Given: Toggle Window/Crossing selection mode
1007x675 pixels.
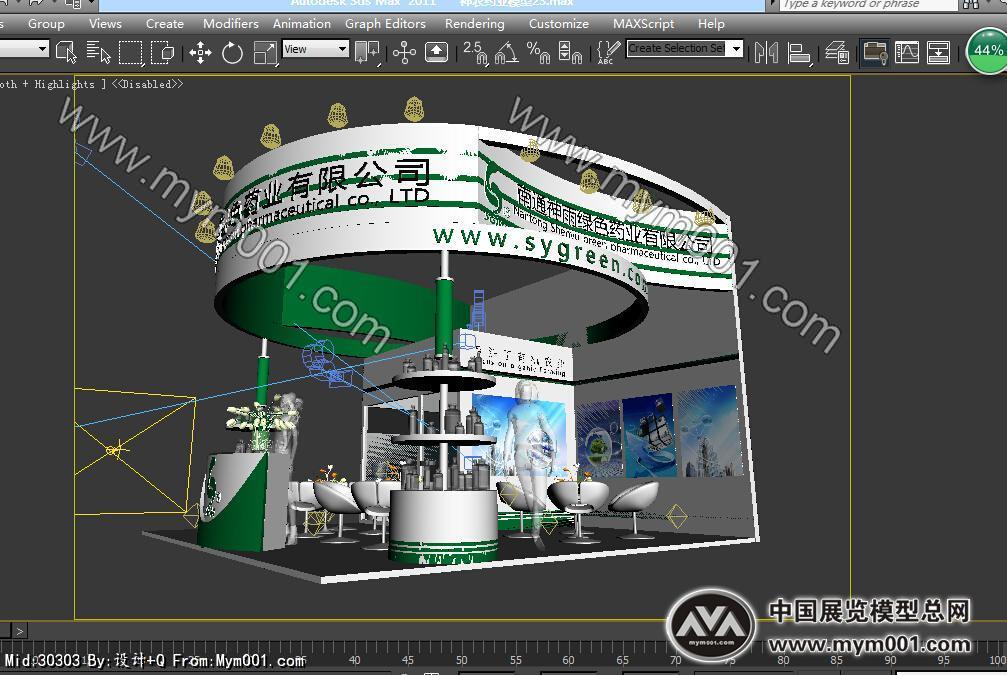Looking at the screenshot, I should click(162, 52).
